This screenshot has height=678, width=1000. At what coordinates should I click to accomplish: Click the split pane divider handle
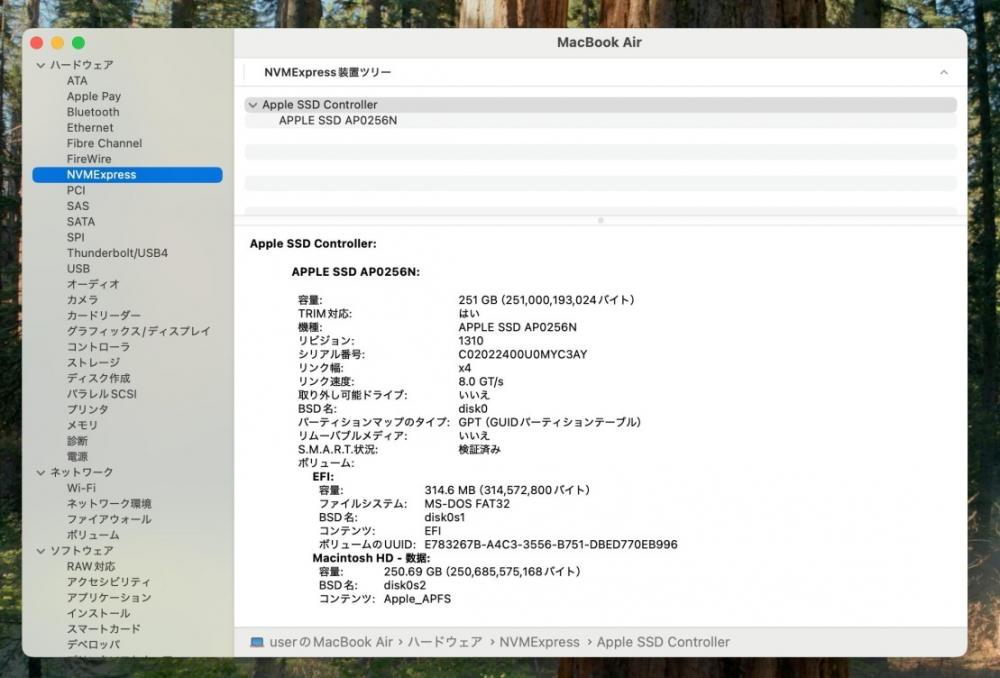point(600,220)
